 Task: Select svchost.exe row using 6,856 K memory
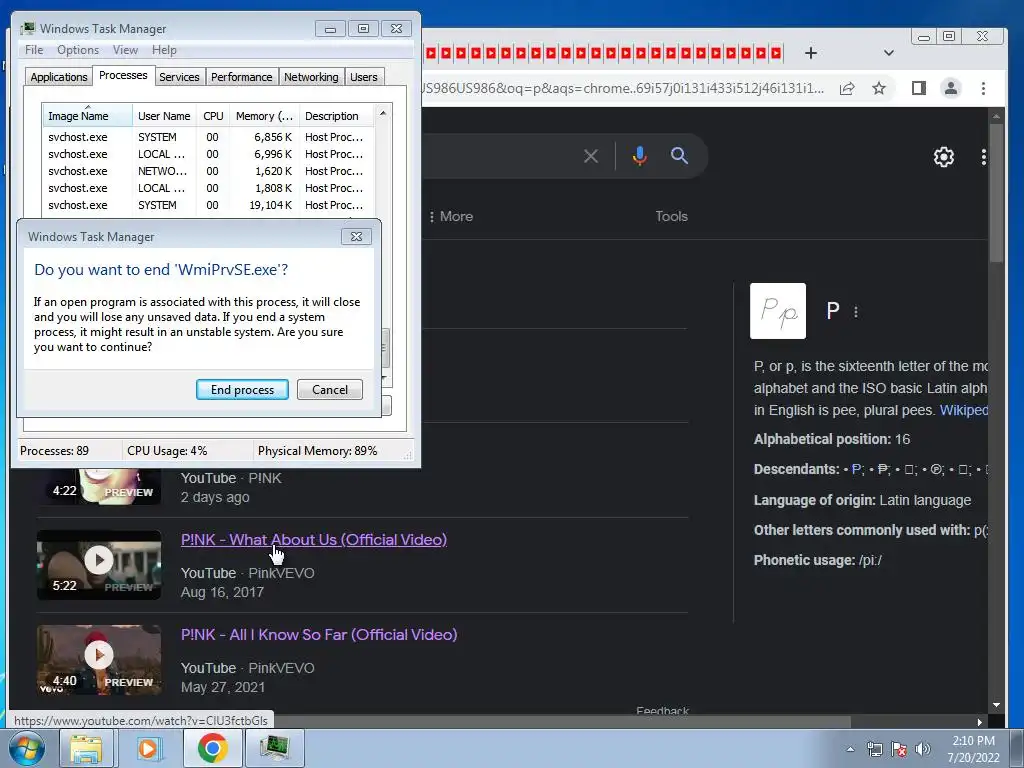click(x=208, y=137)
